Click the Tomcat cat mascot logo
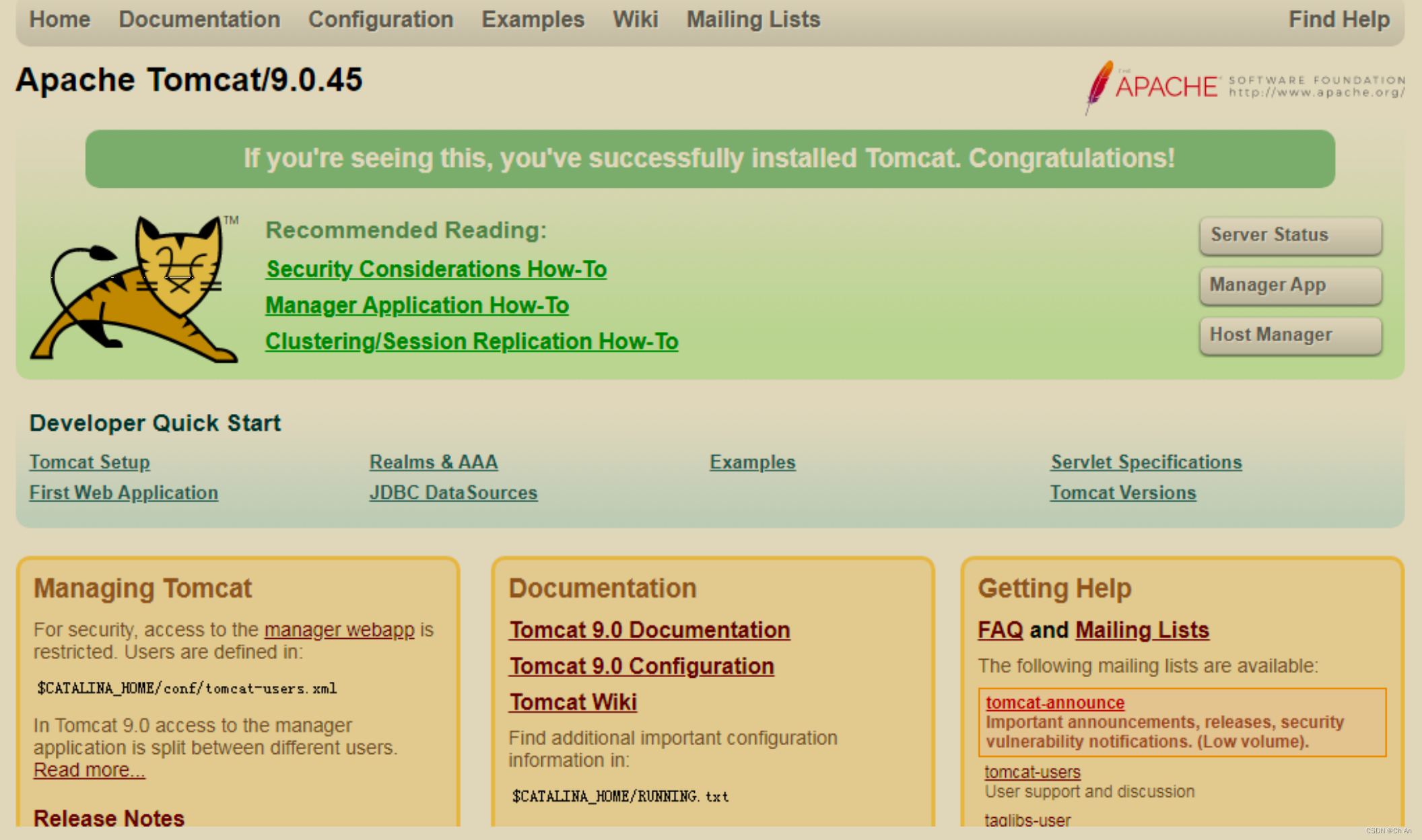Image resolution: width=1422 pixels, height=840 pixels. coord(135,289)
